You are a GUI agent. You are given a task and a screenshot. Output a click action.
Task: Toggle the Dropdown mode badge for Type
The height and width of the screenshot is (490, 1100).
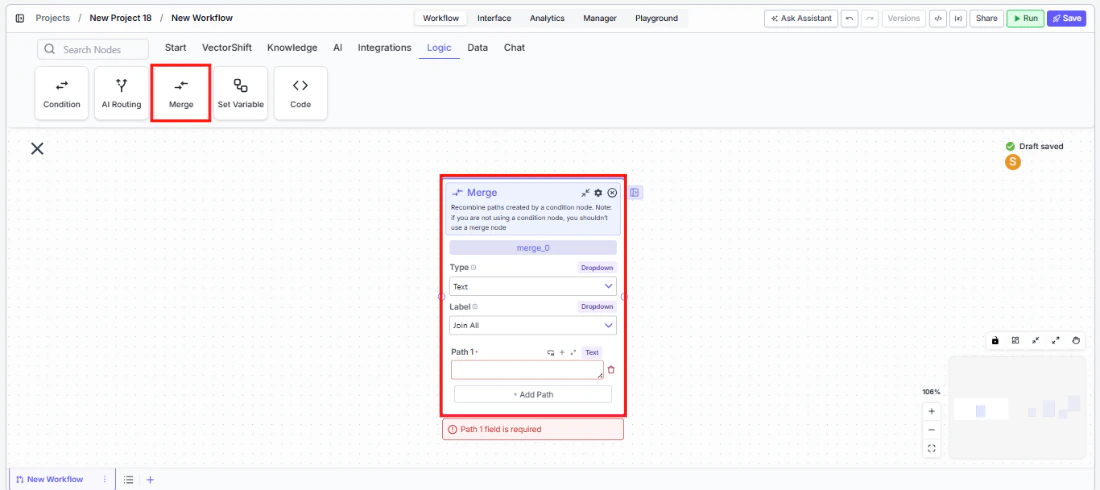(x=597, y=267)
